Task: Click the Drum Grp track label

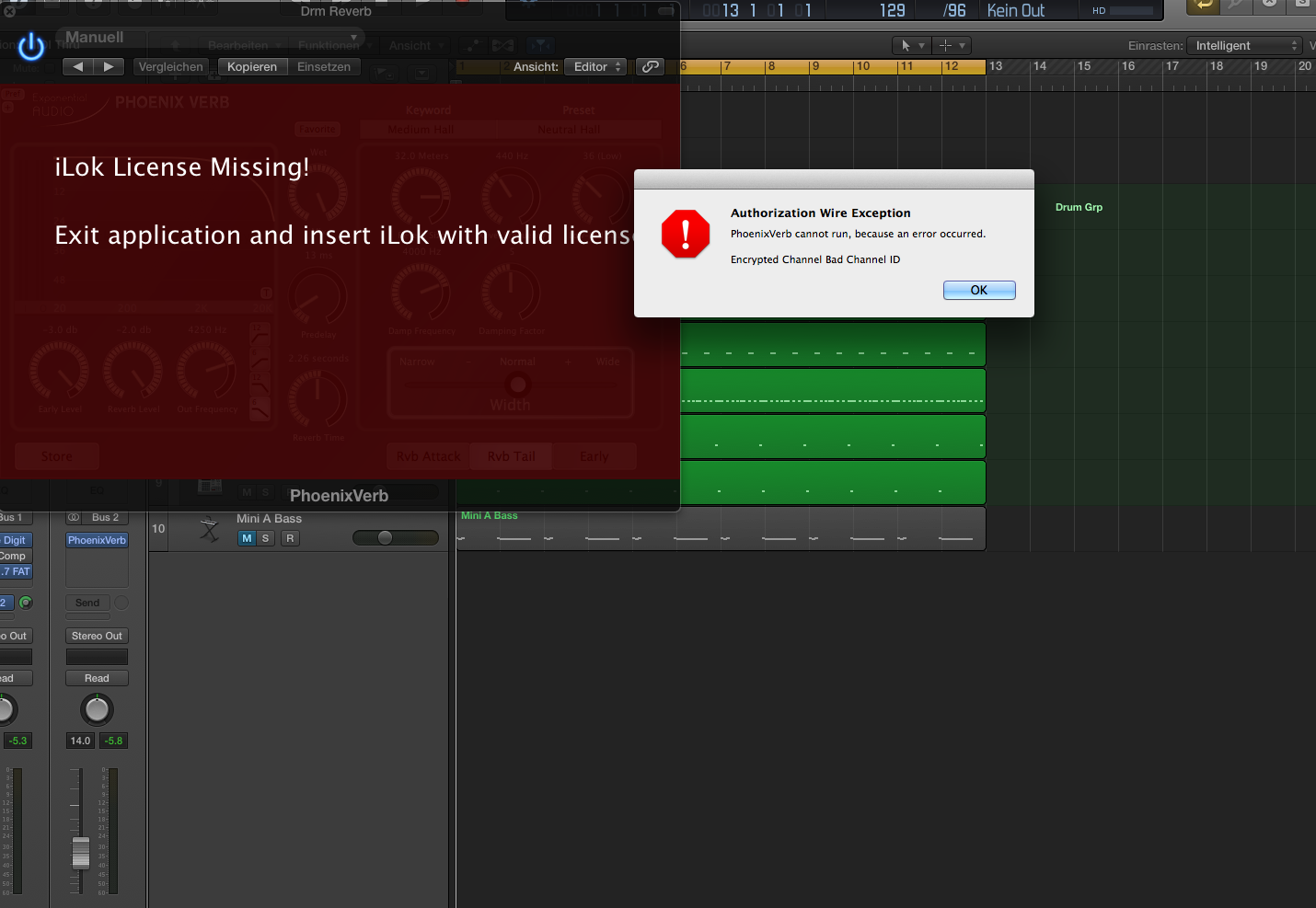Action: point(1079,207)
